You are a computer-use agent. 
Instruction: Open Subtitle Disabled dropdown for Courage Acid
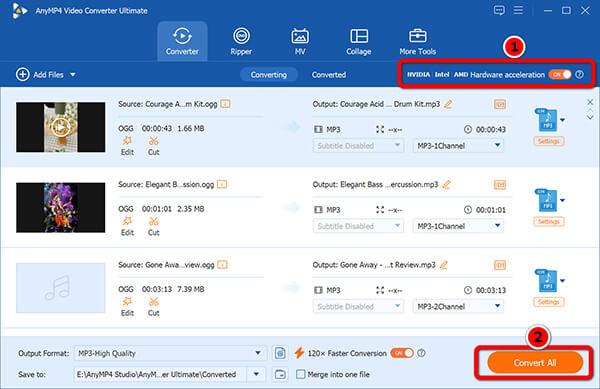358,146
